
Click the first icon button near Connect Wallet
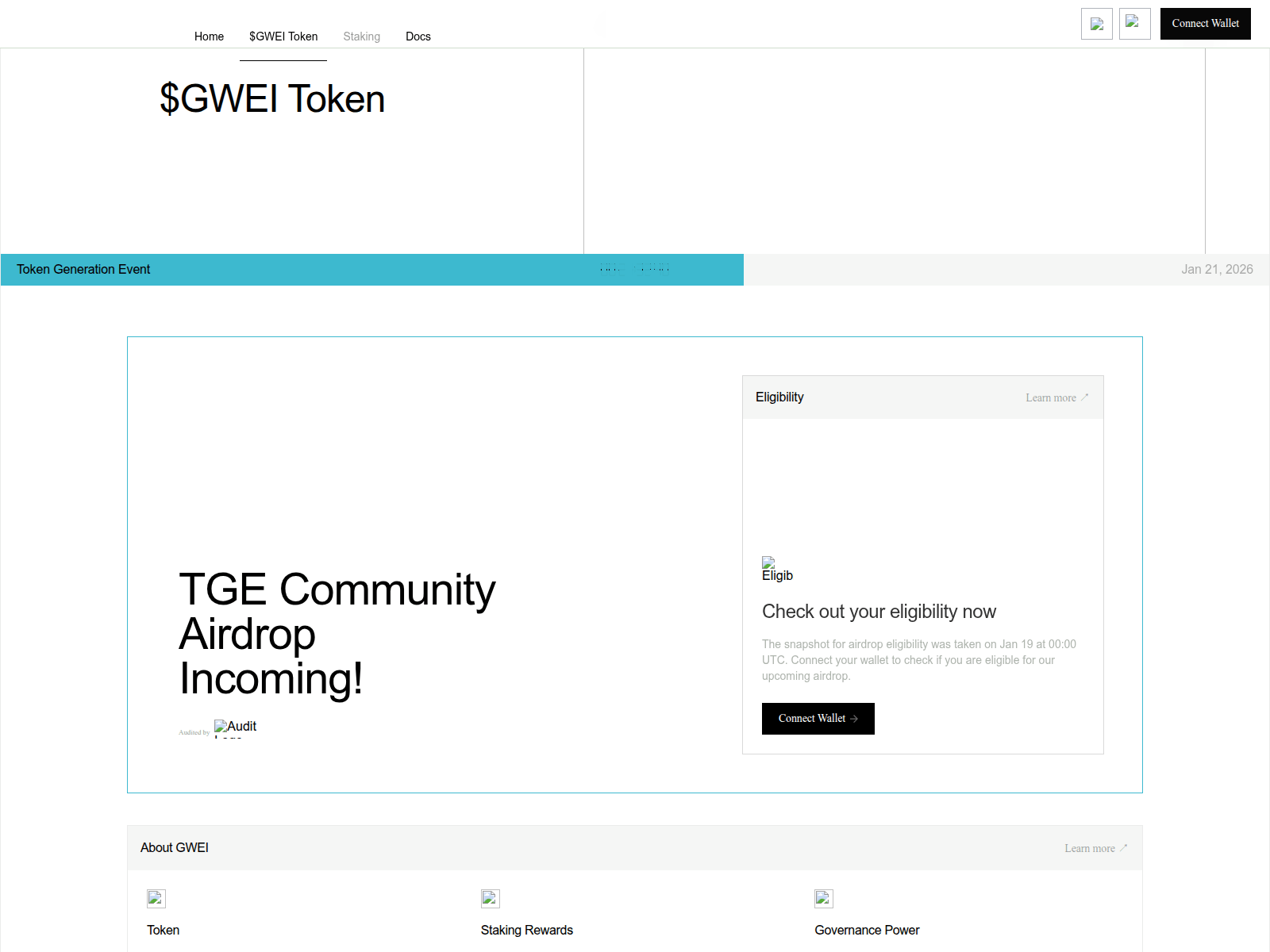tap(1096, 24)
